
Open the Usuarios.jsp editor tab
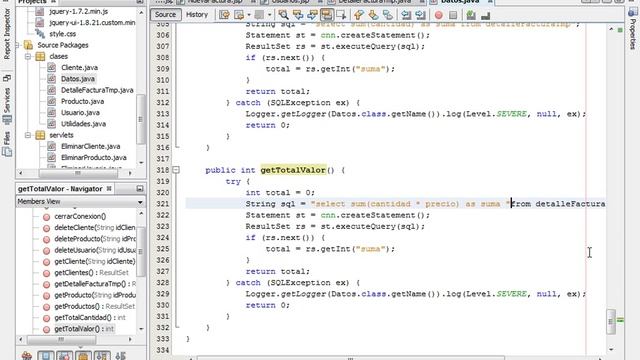coord(291,2)
